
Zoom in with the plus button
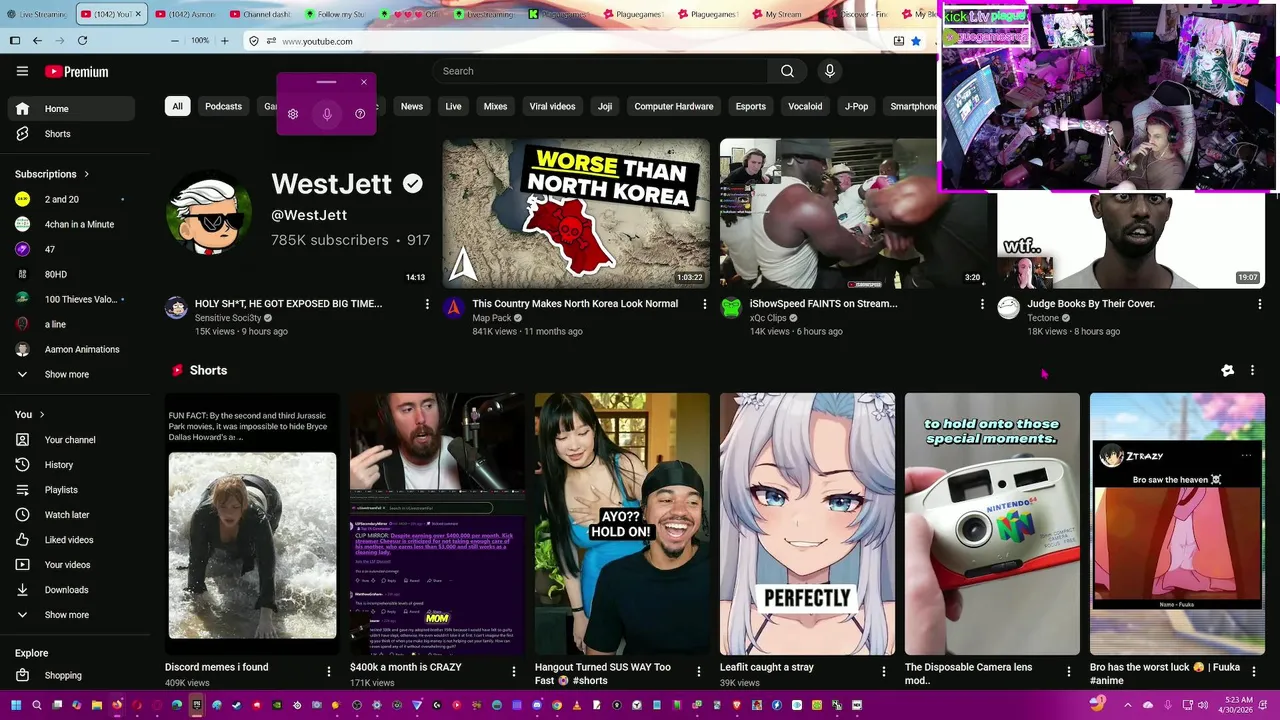pyautogui.click(x=224, y=41)
